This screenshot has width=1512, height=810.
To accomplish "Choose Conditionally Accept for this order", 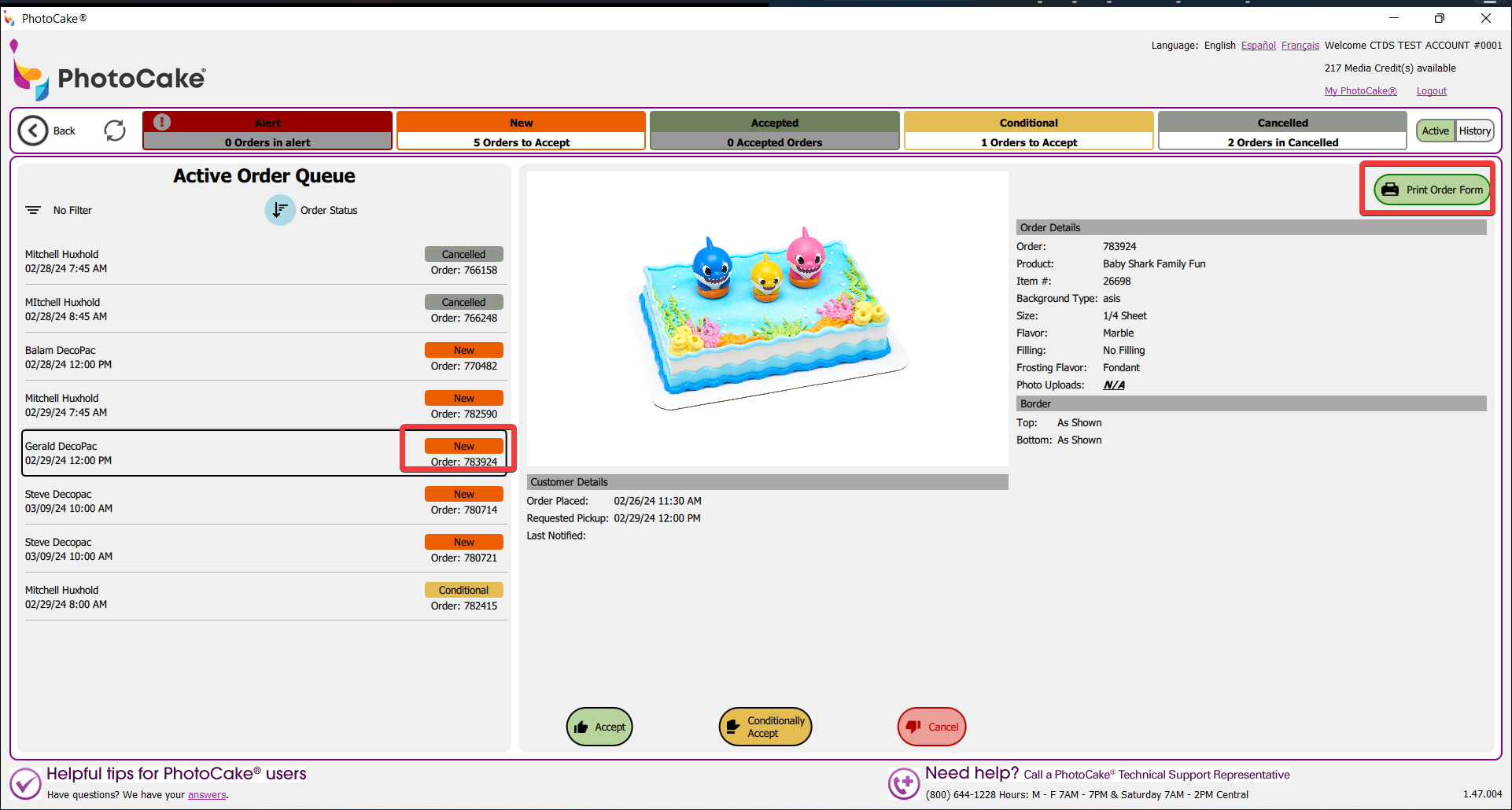I will (765, 727).
